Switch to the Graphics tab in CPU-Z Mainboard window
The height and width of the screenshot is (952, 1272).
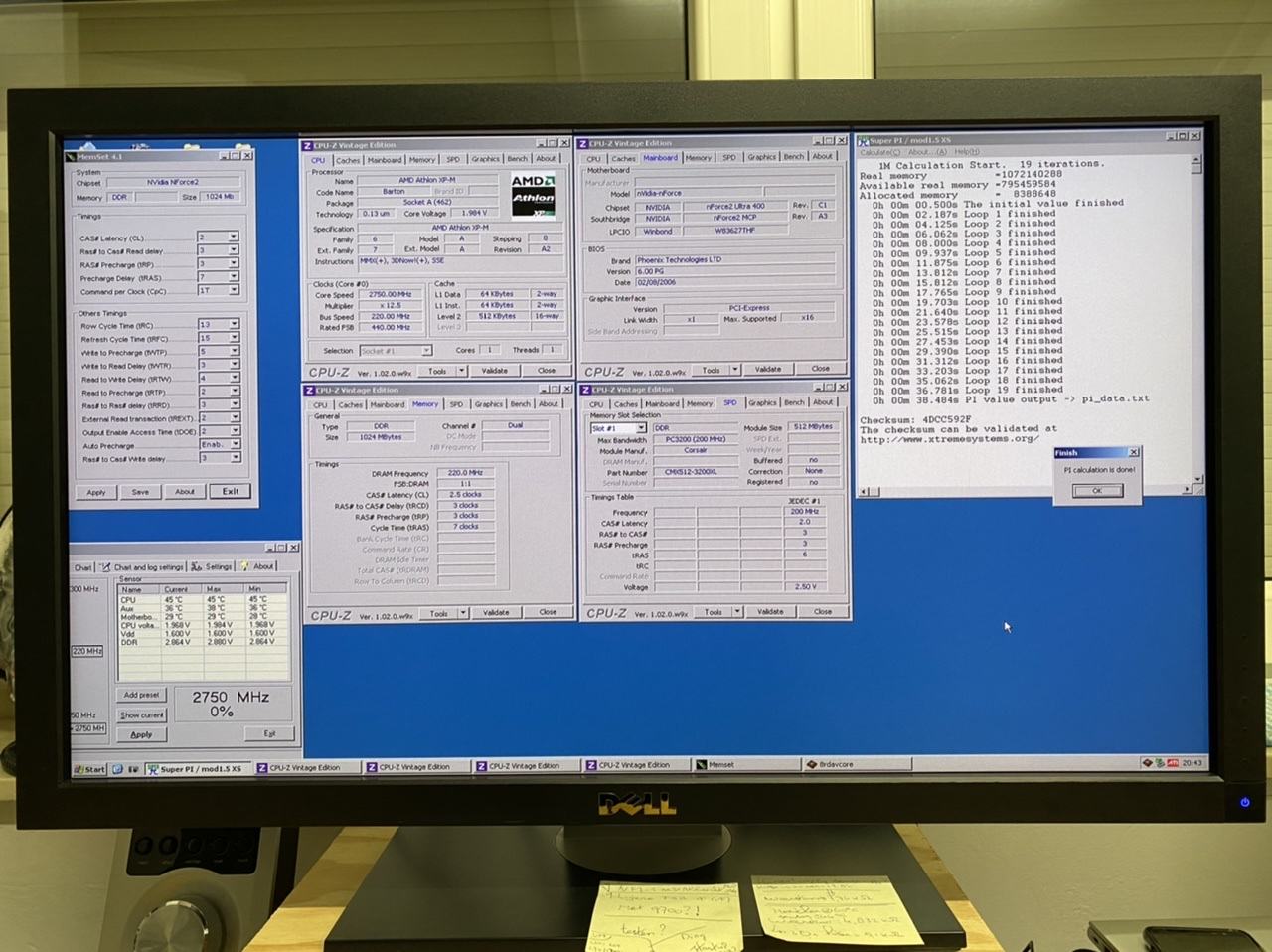761,157
